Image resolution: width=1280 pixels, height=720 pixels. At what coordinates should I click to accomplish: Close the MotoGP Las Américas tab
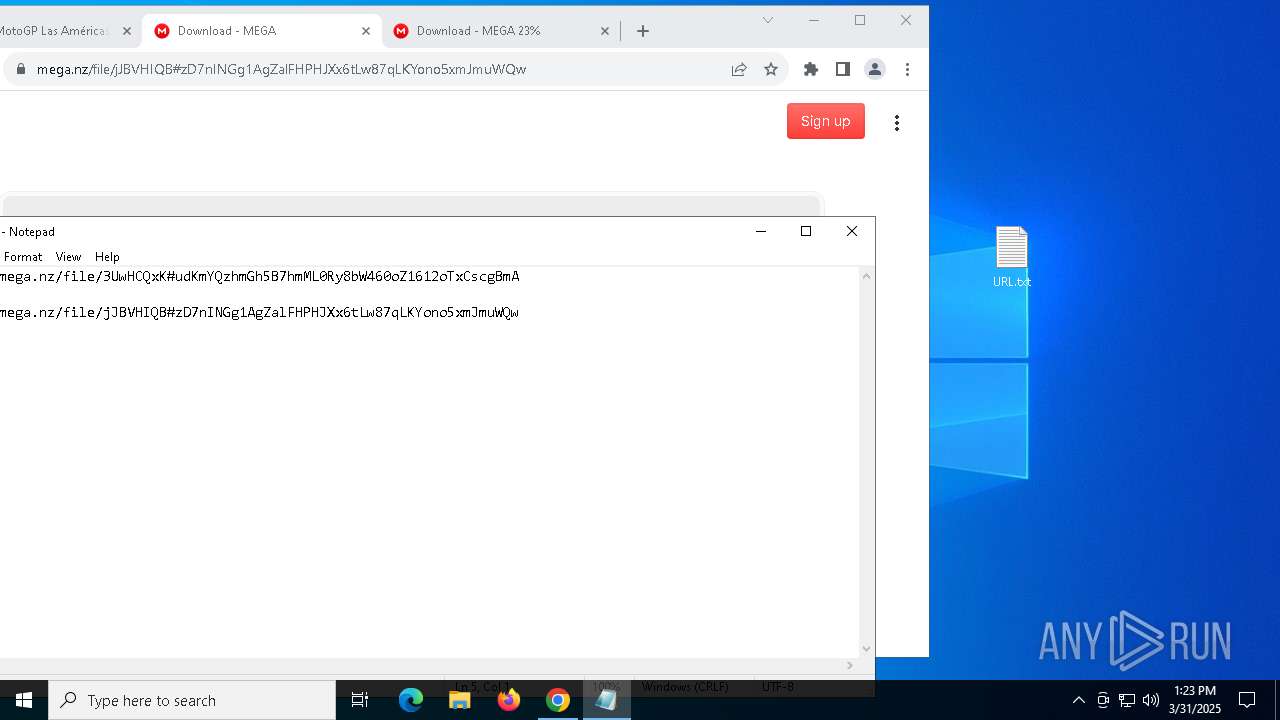[127, 31]
